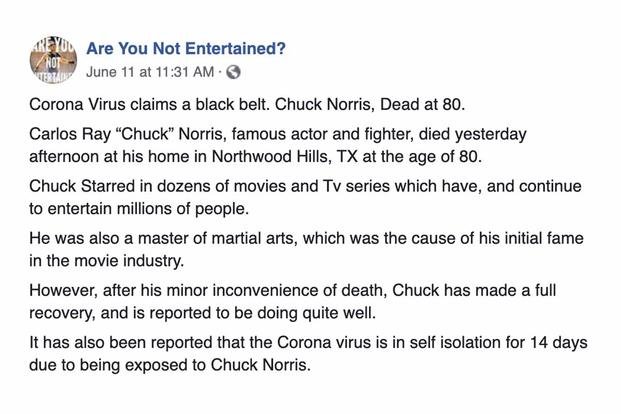The height and width of the screenshot is (414, 621).
Task: Click the final line 'due to being exposed'
Action: point(170,365)
